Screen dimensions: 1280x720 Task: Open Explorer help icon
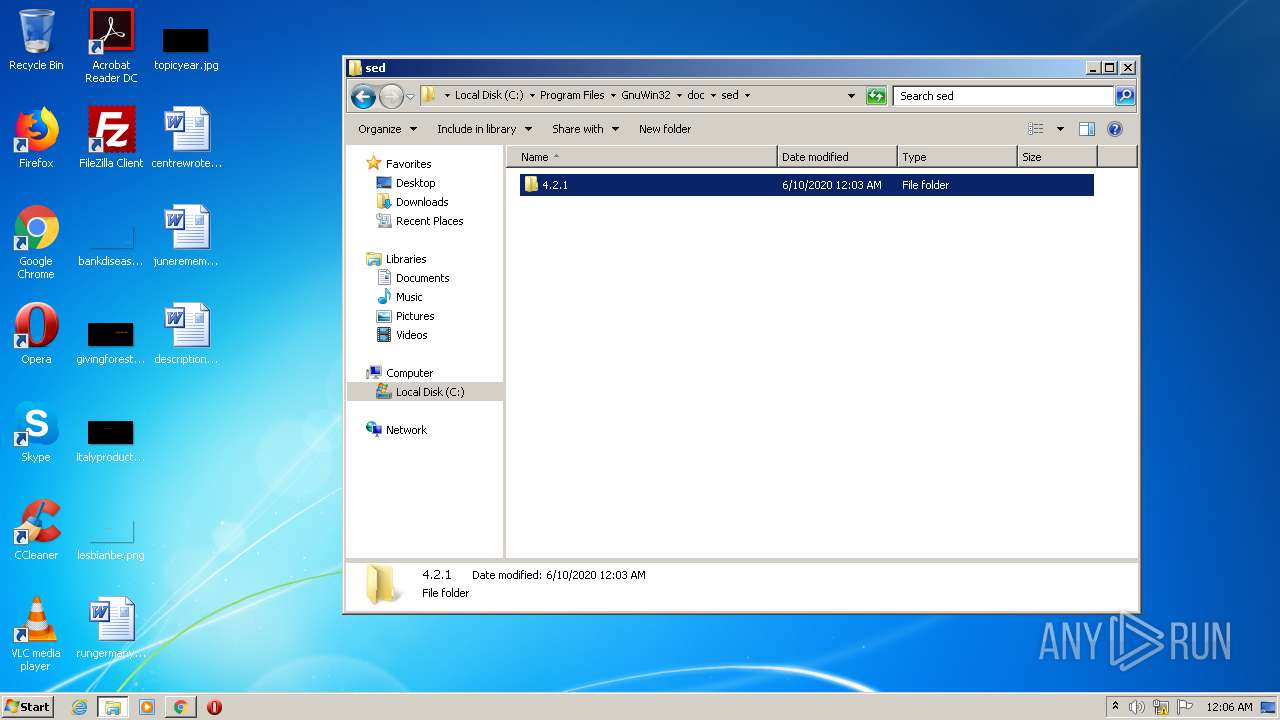tap(1115, 129)
